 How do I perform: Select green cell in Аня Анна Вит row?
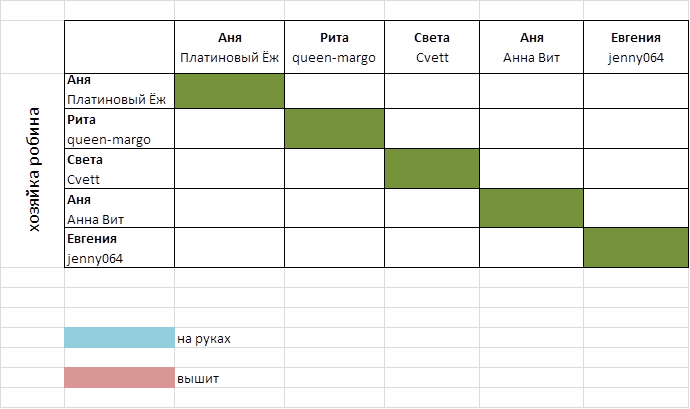531,209
